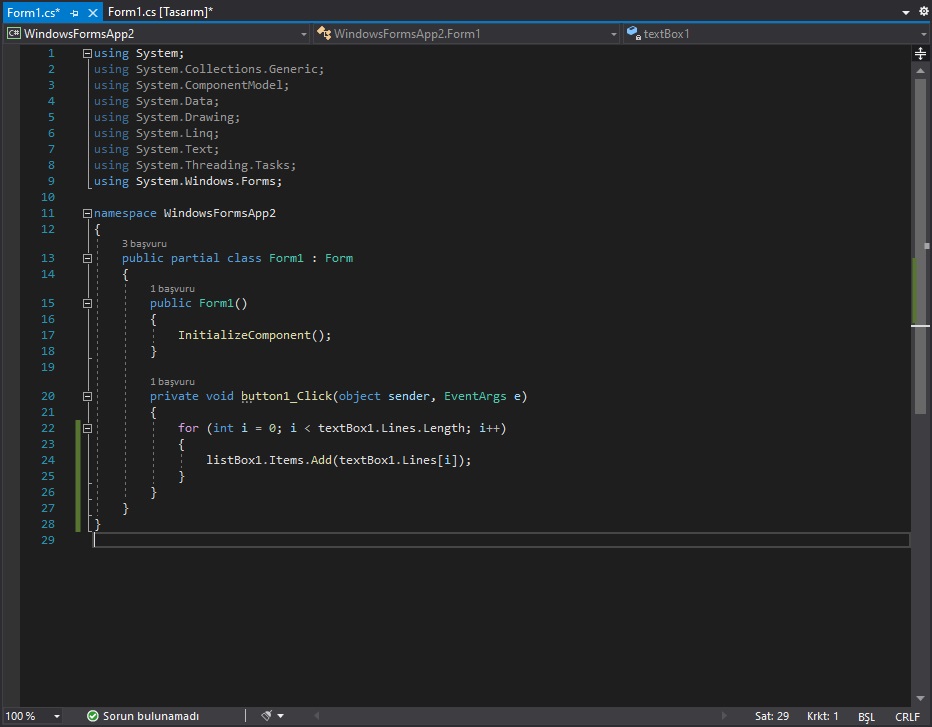
Task: Click the vertical scrollbar thumb
Action: tap(920, 246)
